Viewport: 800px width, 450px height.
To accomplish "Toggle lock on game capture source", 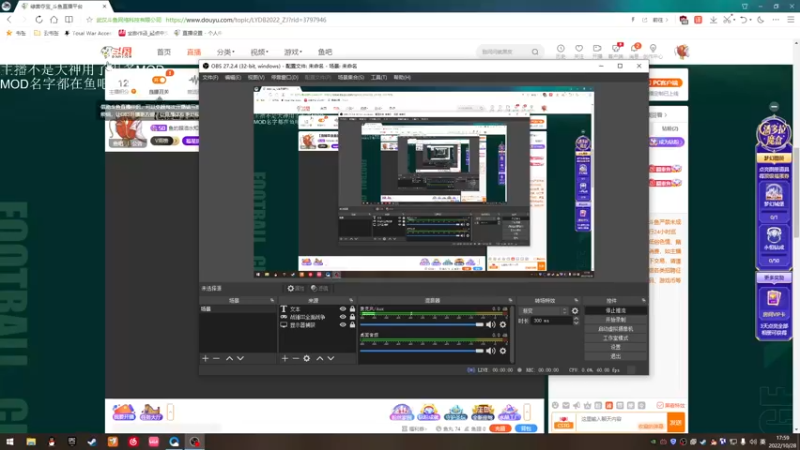I will 352,317.
